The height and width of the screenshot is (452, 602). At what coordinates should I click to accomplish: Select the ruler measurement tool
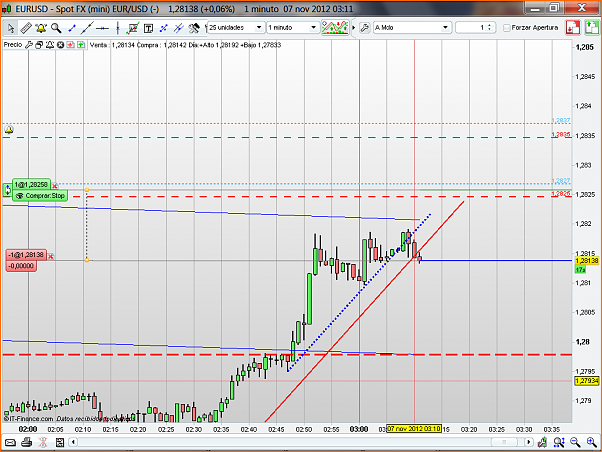tap(26, 28)
